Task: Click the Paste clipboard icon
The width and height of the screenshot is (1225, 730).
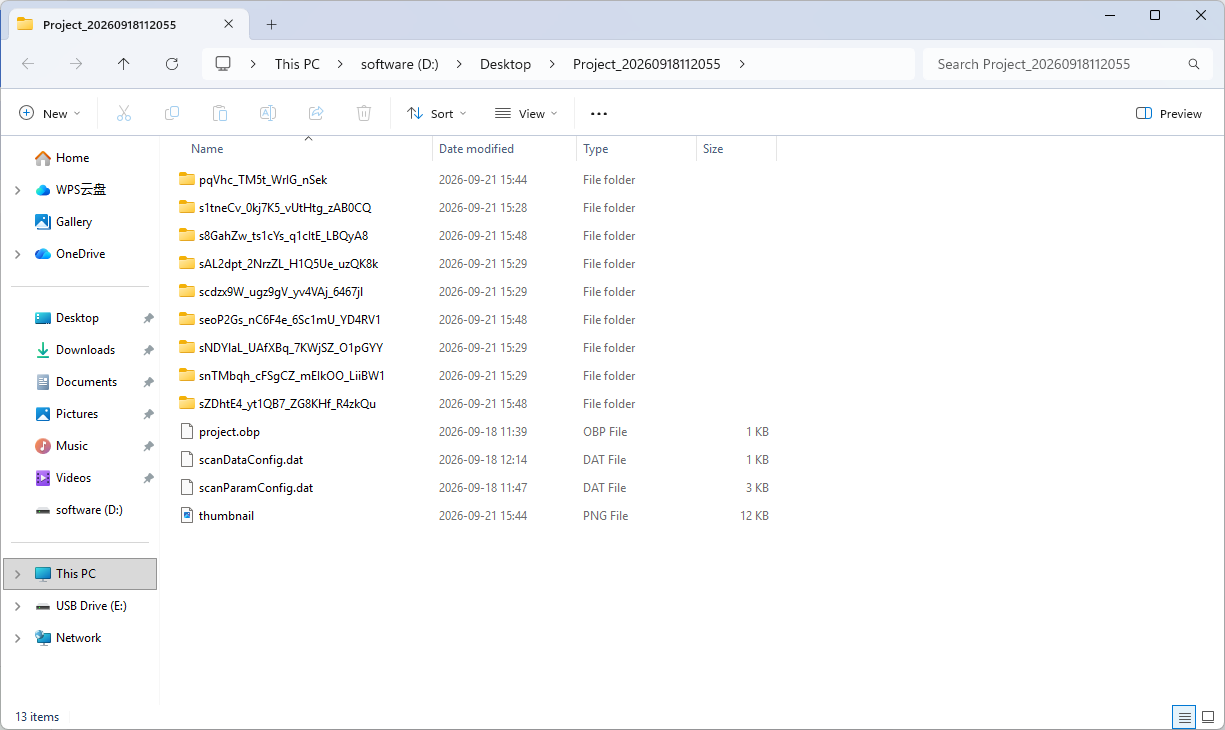Action: 220,114
